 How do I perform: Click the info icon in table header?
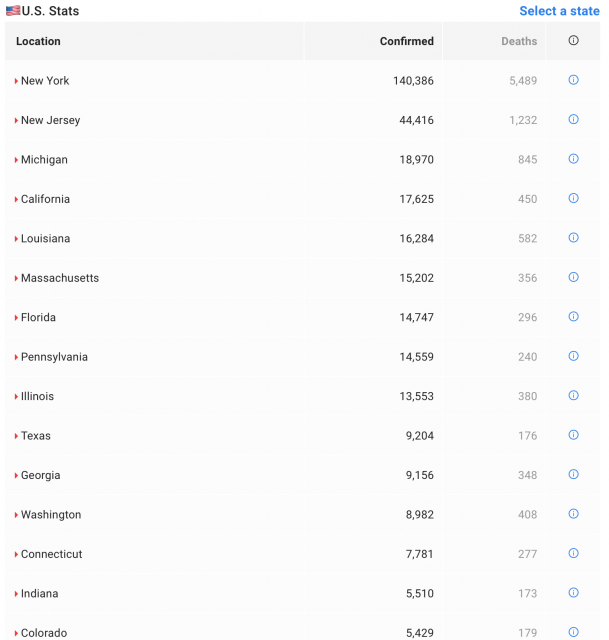click(x=573, y=41)
